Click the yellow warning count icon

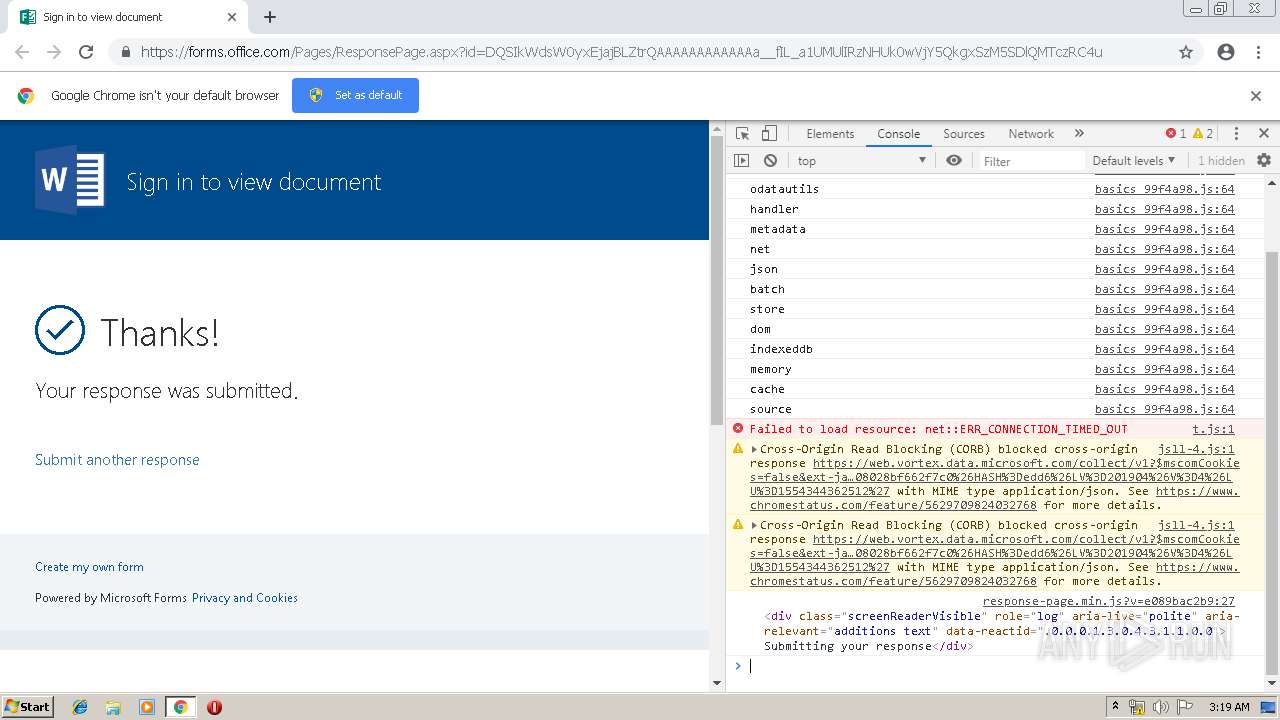point(1203,133)
